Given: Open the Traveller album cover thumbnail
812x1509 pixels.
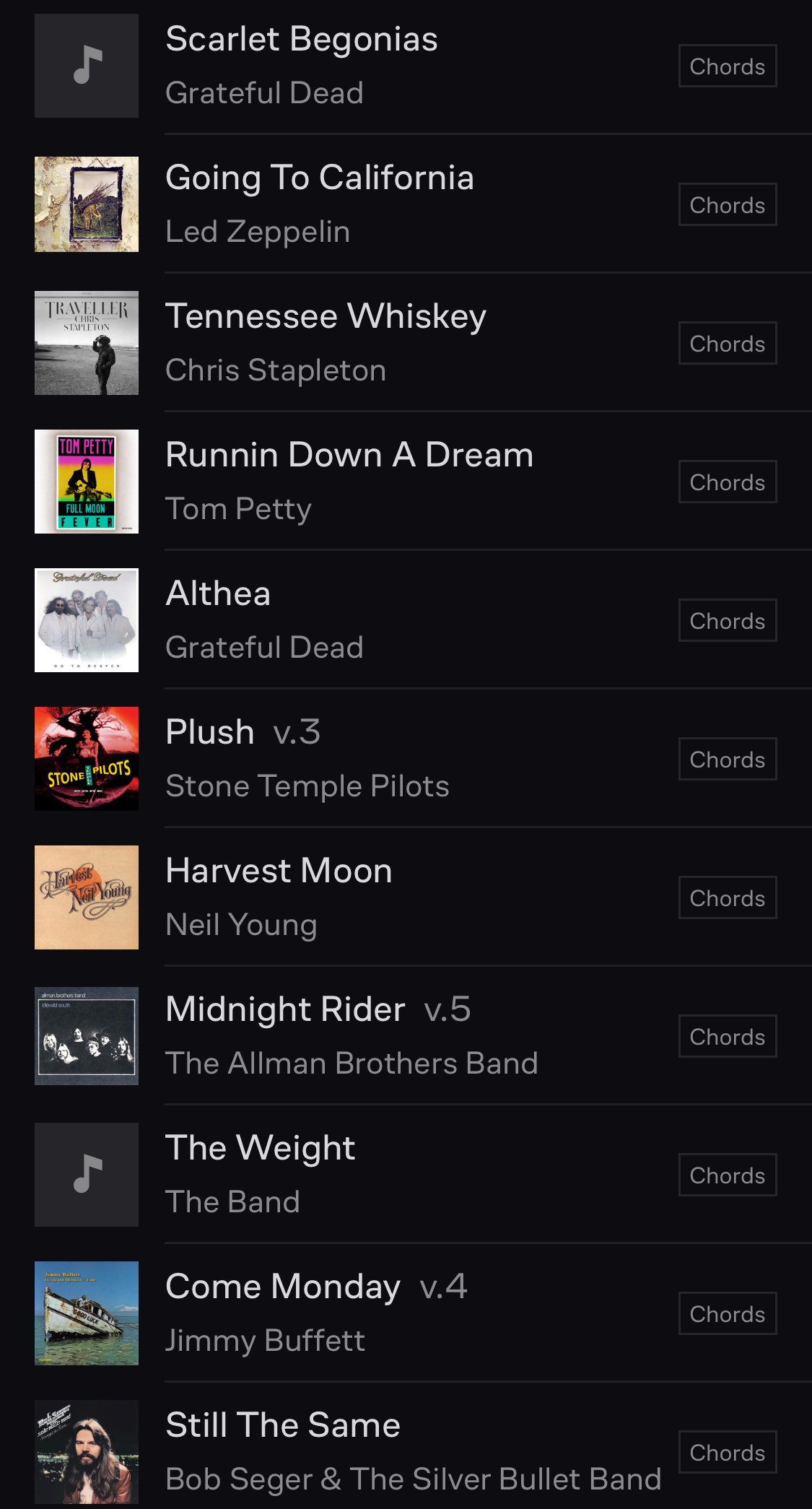Looking at the screenshot, I should (87, 343).
